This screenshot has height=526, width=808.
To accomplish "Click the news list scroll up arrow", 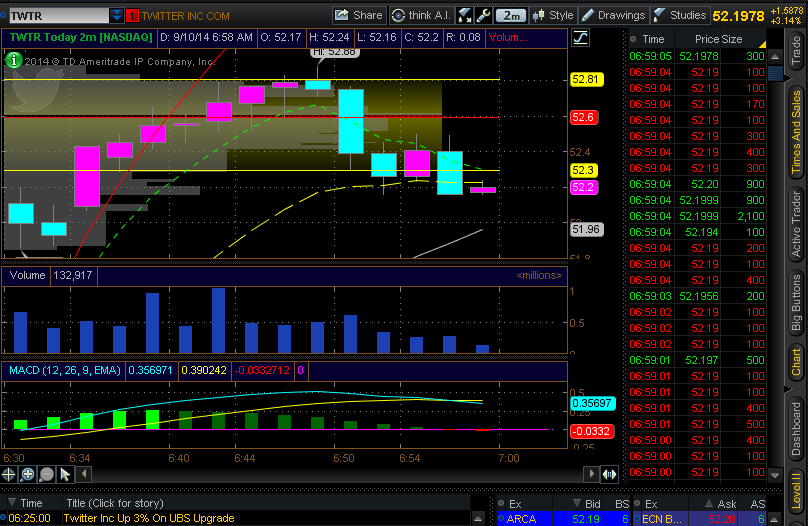I will (x=478, y=518).
